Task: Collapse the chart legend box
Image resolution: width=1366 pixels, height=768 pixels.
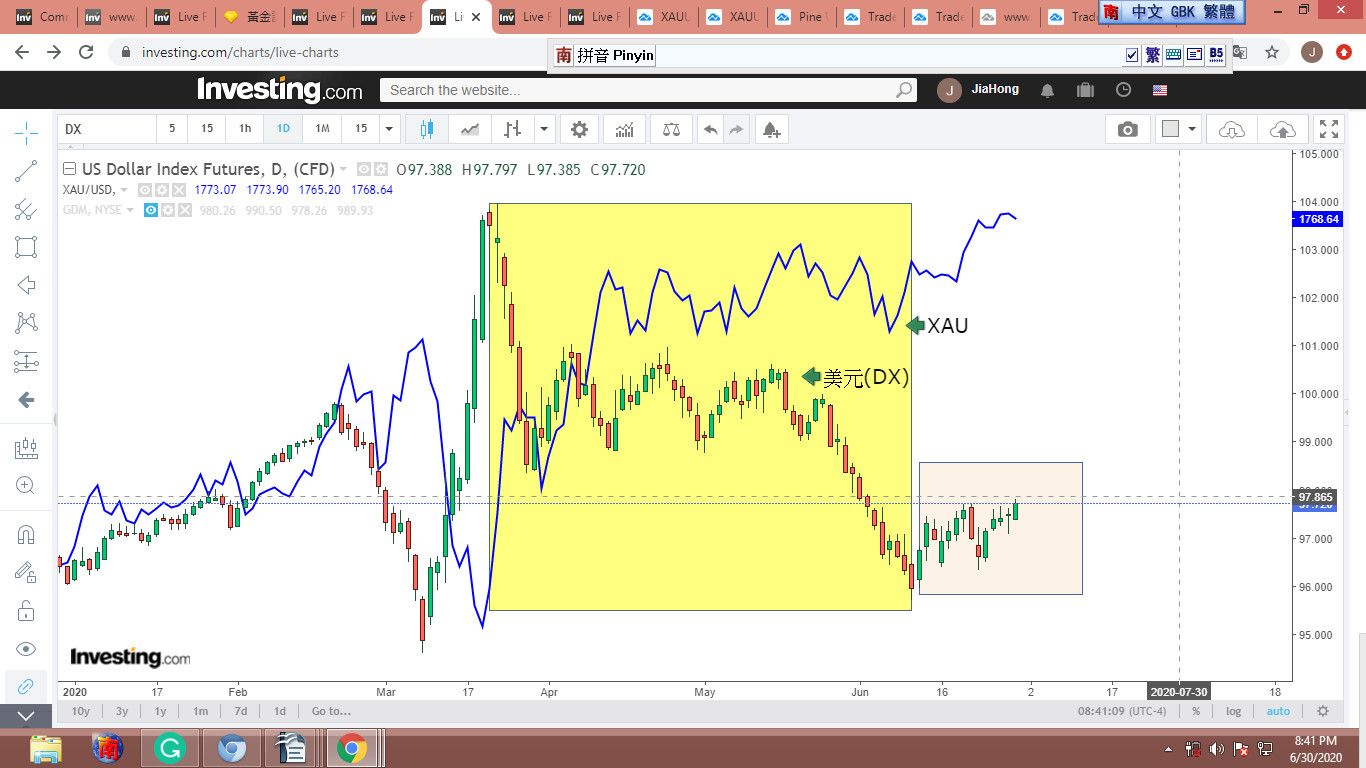Action: [69, 169]
